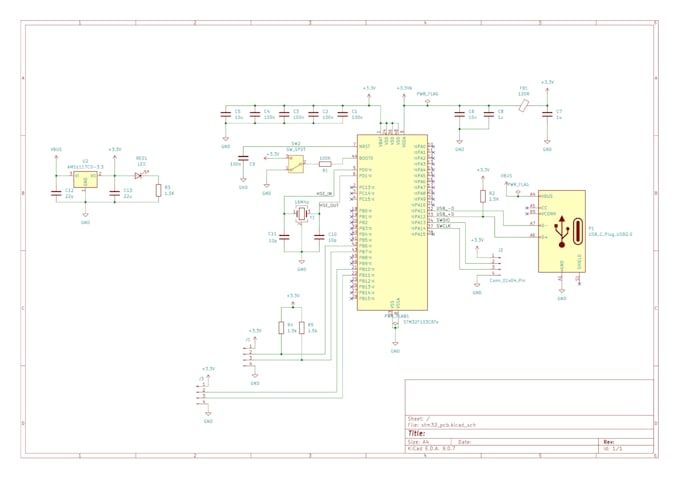Click resistor R2 on the USB D+ line
The width and height of the screenshot is (680, 479).
(483, 196)
